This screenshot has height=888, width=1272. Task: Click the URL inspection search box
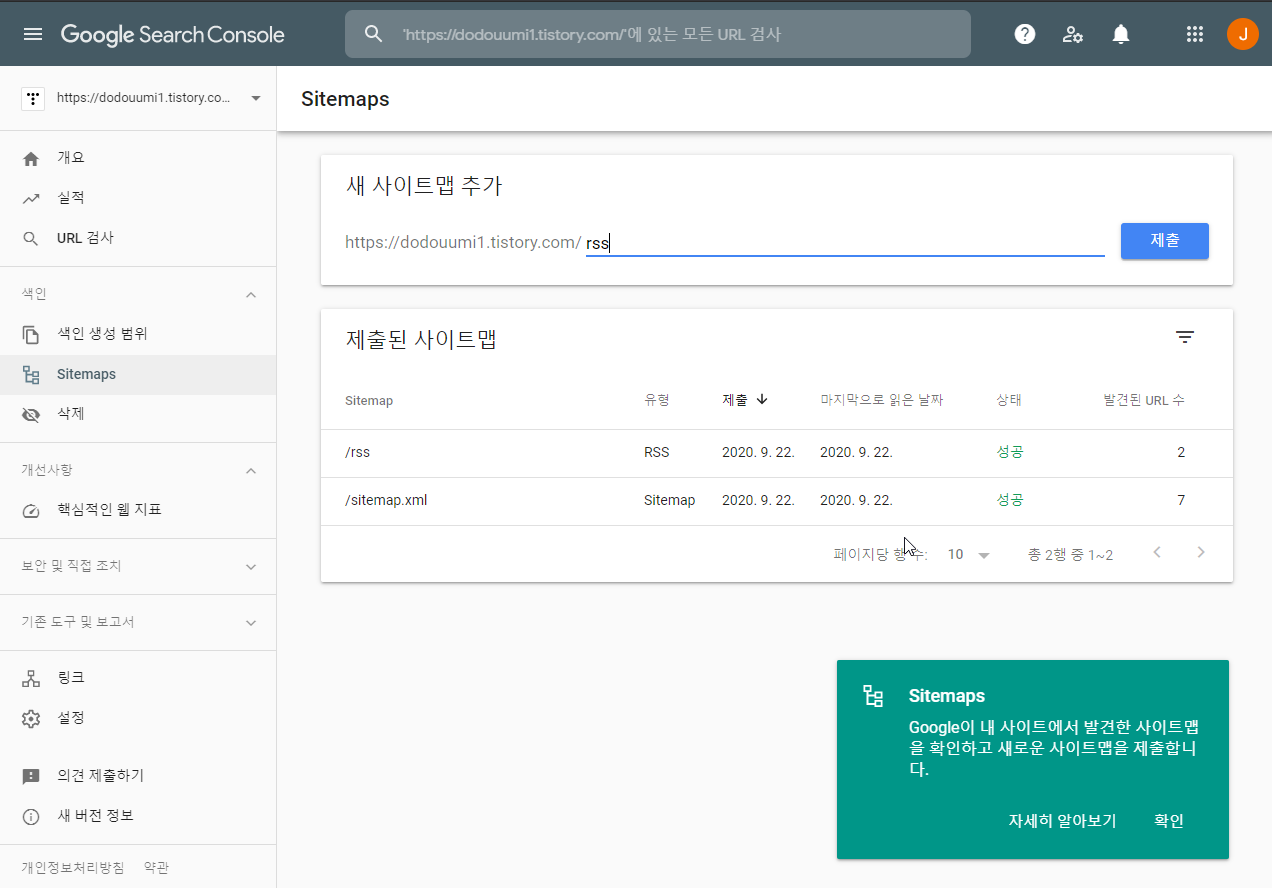pyautogui.click(x=658, y=34)
